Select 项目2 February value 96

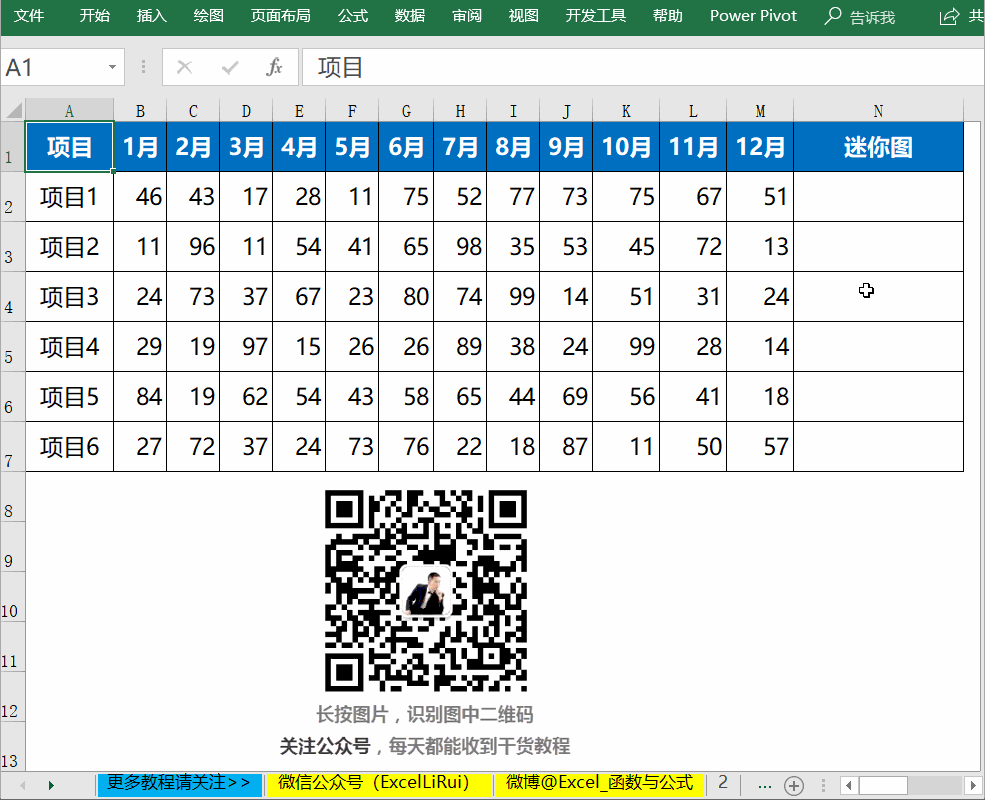pyautogui.click(x=193, y=247)
